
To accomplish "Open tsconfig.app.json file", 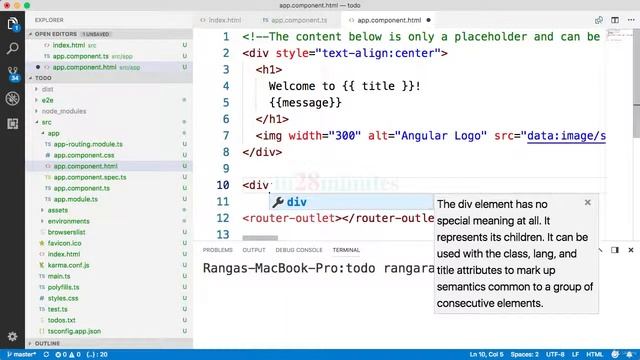I will [74, 331].
